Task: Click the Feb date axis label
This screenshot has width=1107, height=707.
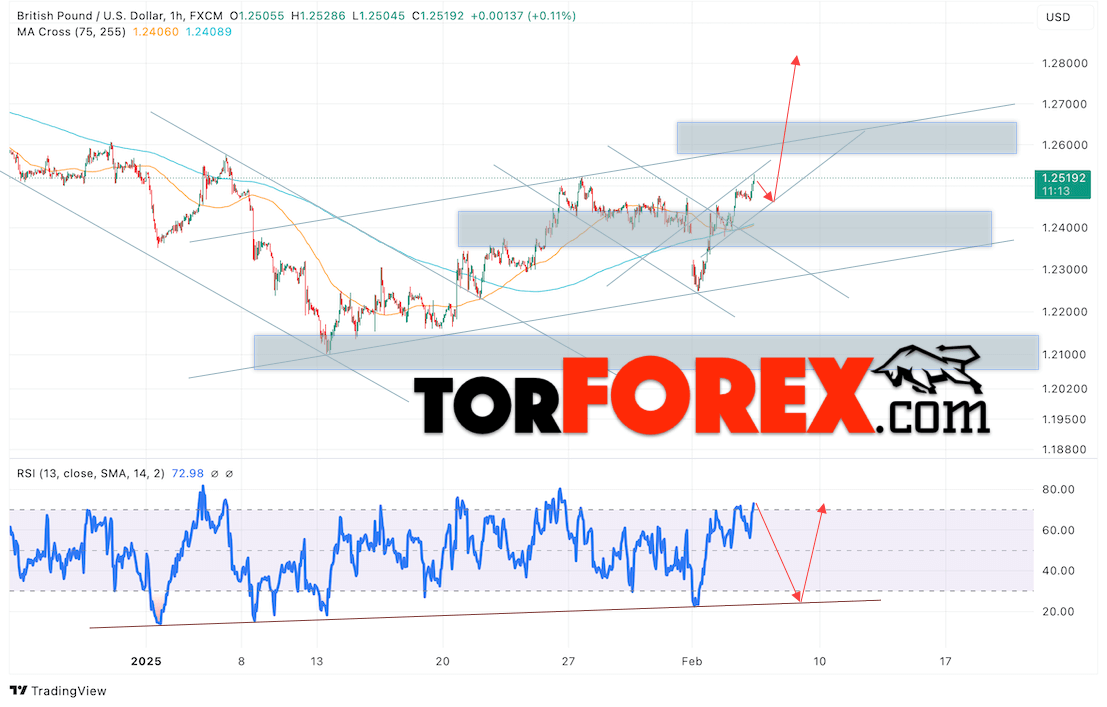Action: (692, 661)
